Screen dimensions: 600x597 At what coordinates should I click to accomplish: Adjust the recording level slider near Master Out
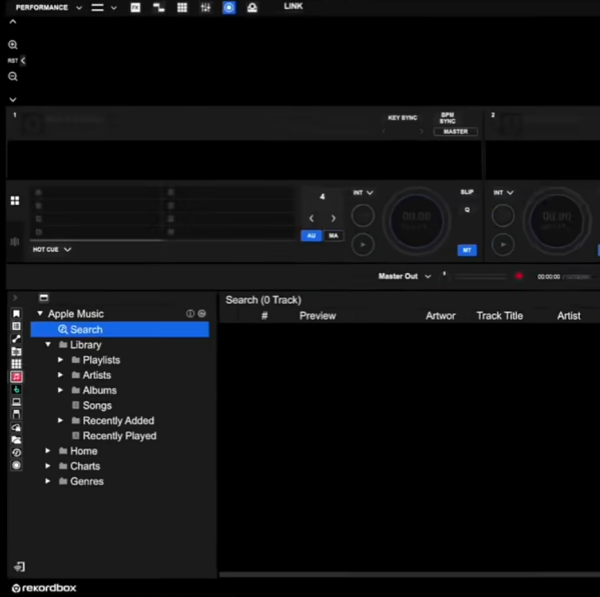478,276
